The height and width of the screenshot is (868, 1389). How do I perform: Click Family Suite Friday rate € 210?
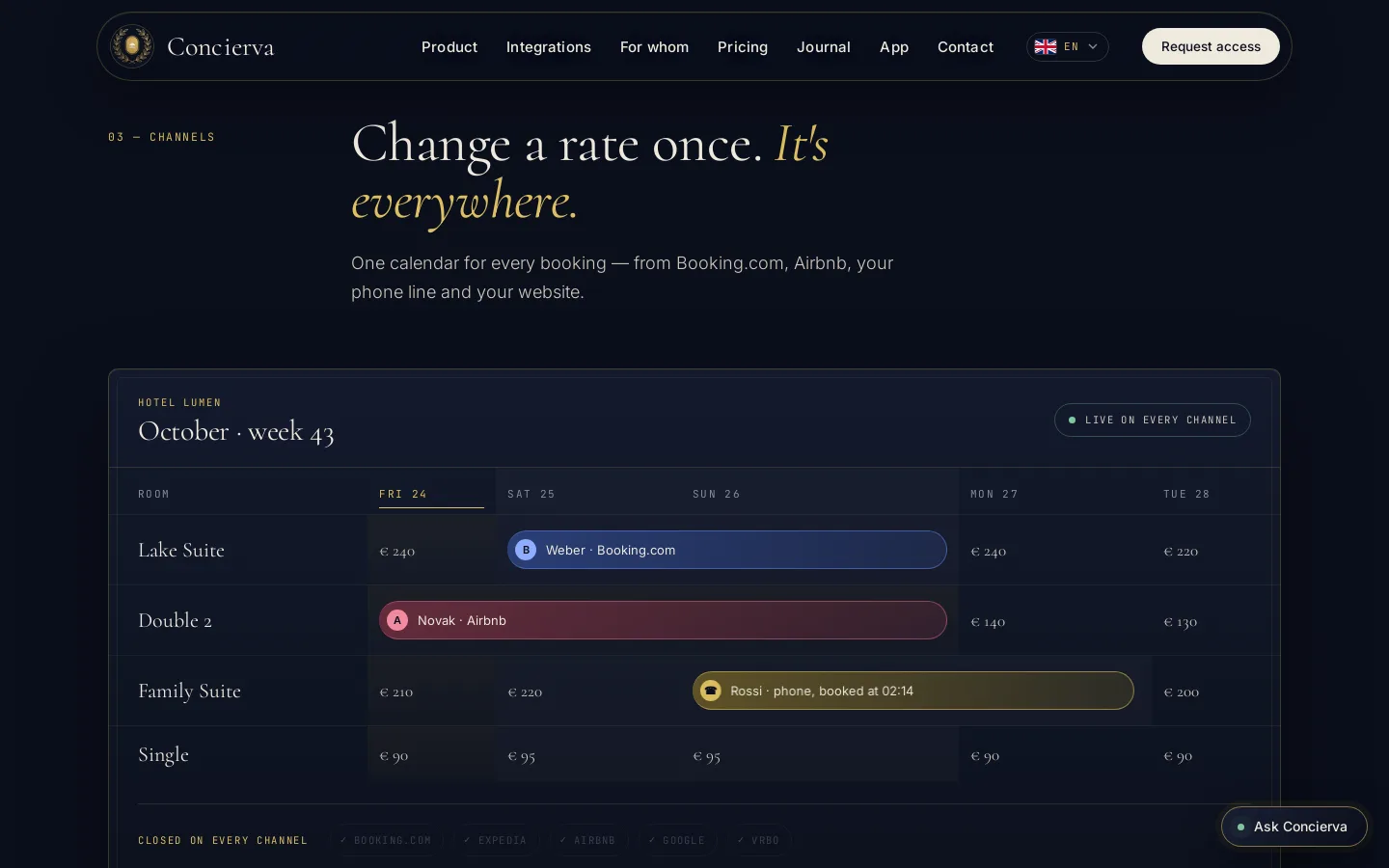(x=396, y=692)
